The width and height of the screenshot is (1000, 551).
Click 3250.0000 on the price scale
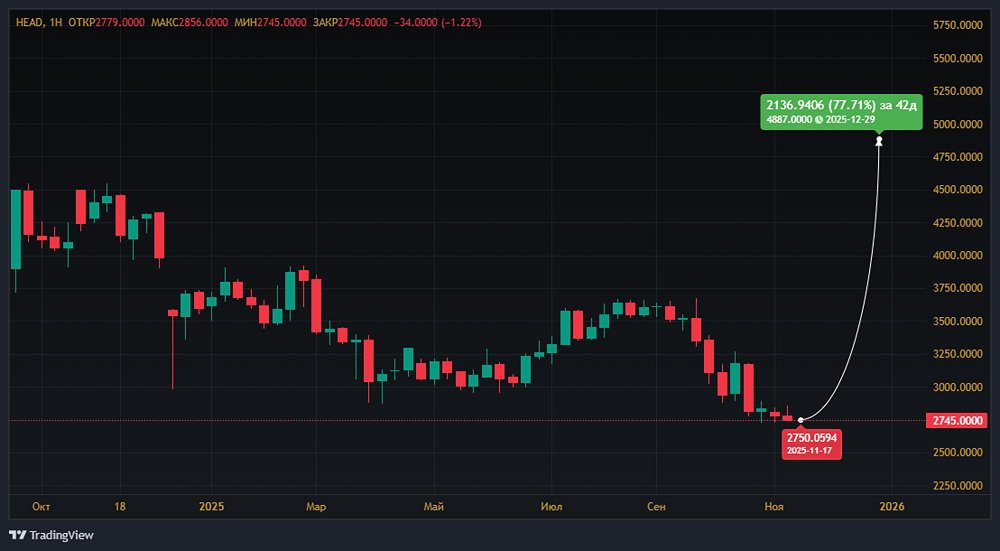957,355
